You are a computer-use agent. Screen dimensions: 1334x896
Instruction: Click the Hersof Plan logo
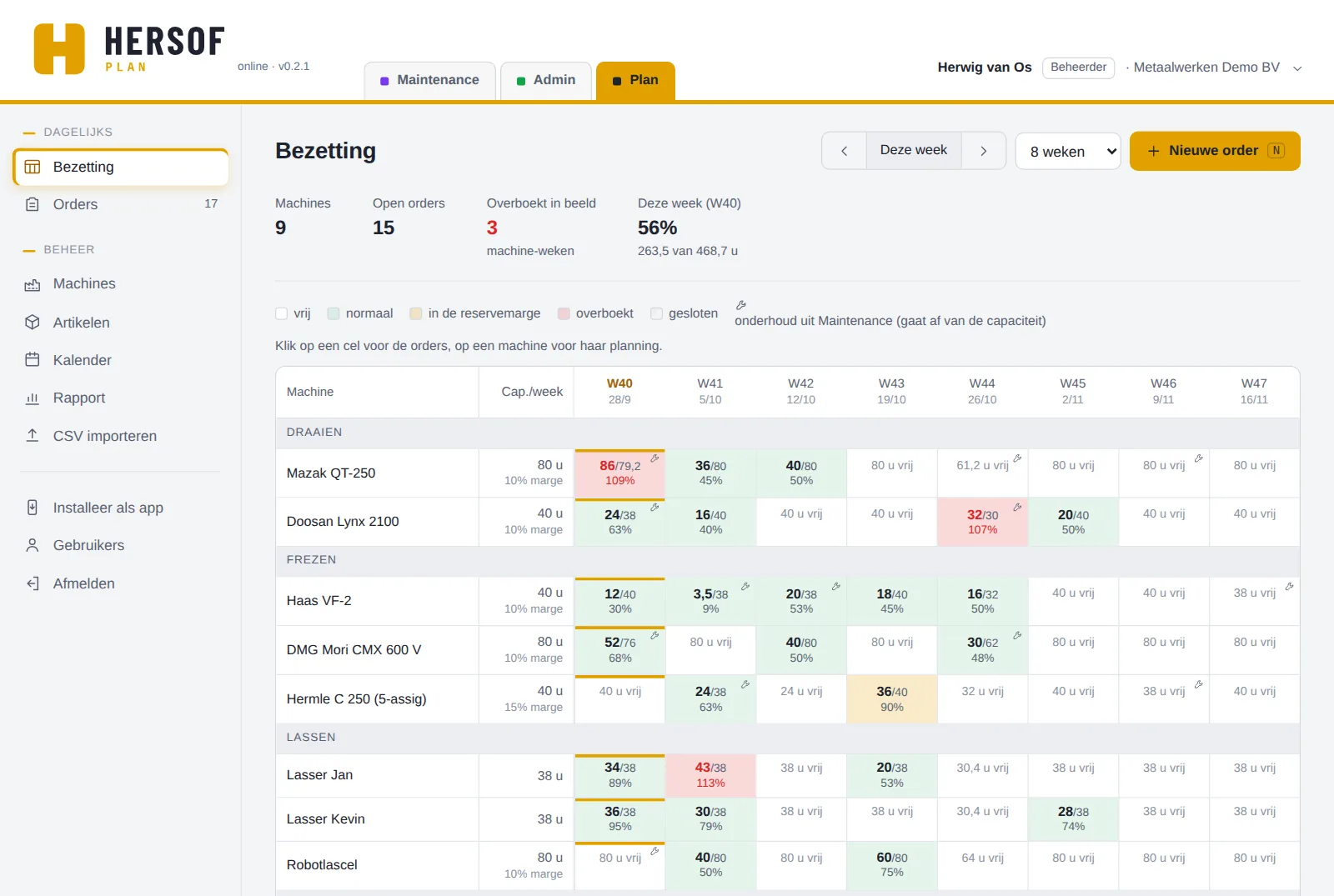point(129,48)
